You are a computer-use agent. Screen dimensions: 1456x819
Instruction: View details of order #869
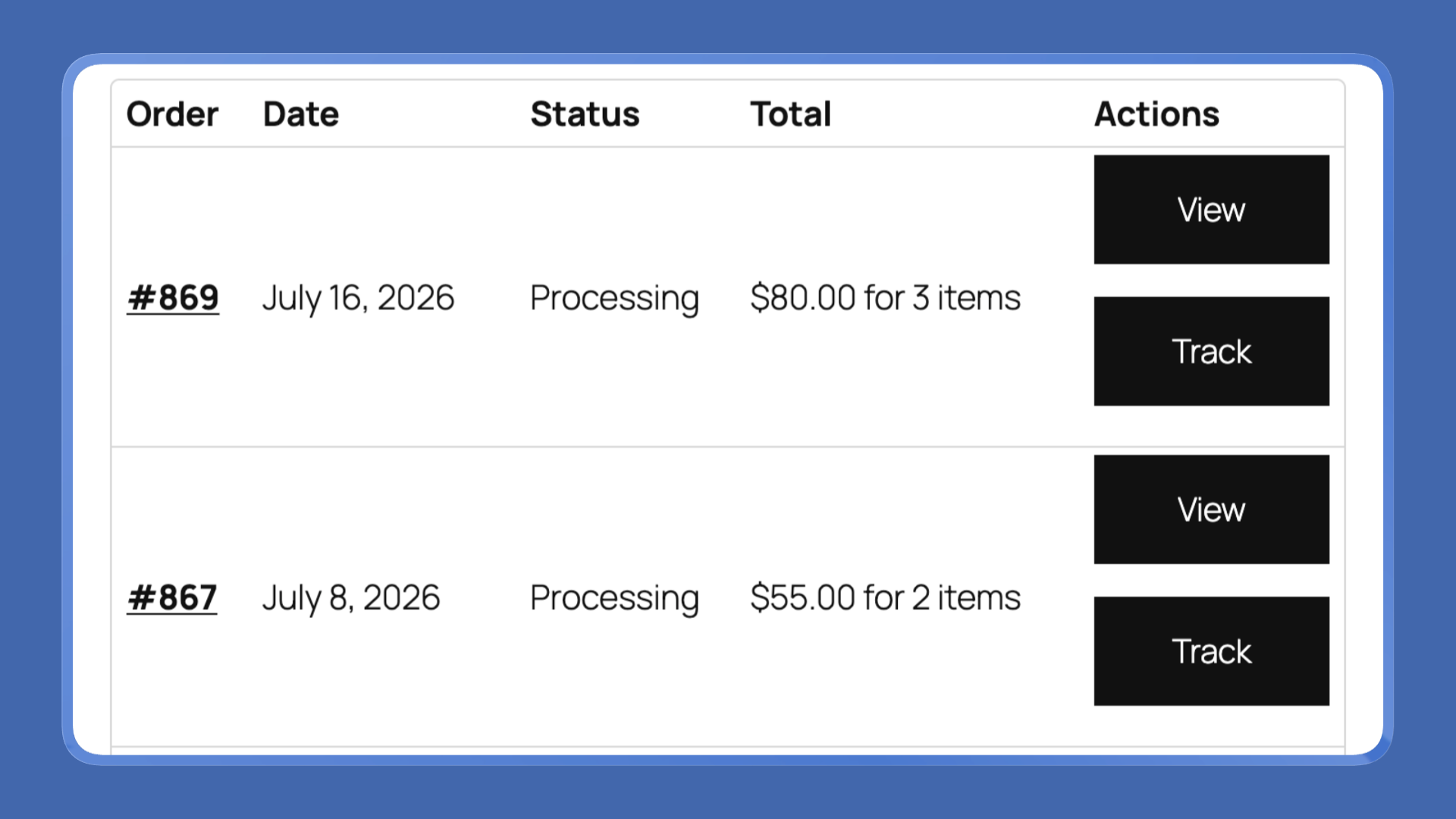(1211, 209)
